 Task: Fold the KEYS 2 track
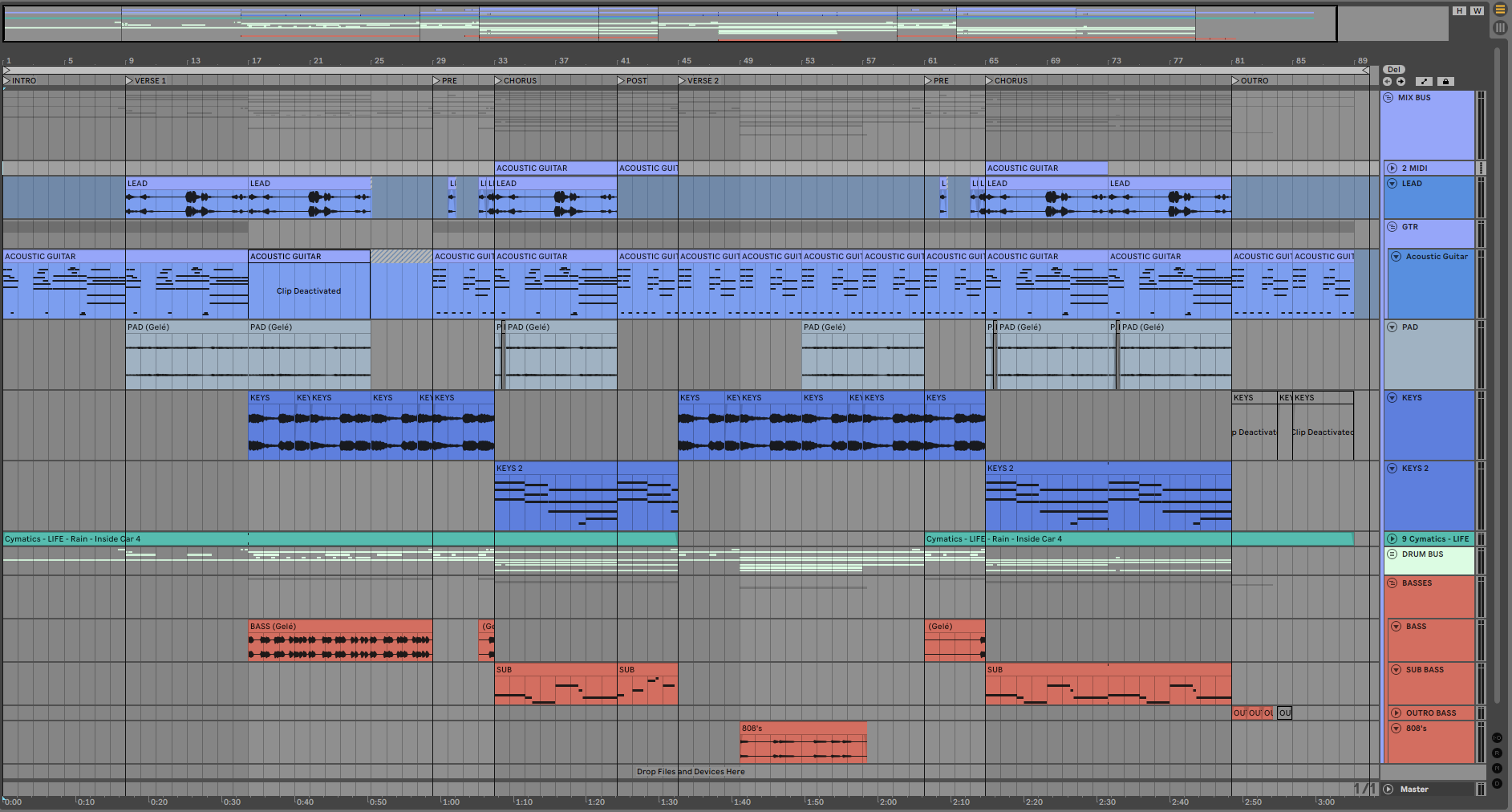(1392, 469)
